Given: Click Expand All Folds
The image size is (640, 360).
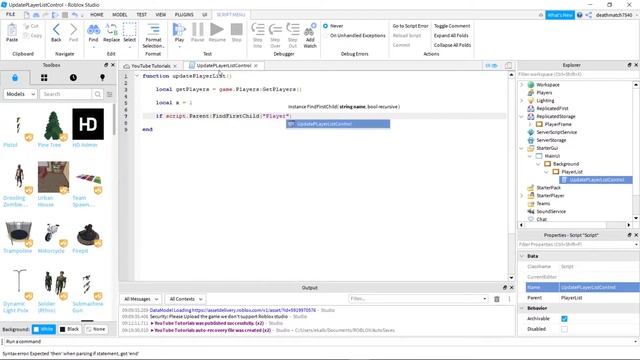Looking at the screenshot, I should [x=451, y=36].
